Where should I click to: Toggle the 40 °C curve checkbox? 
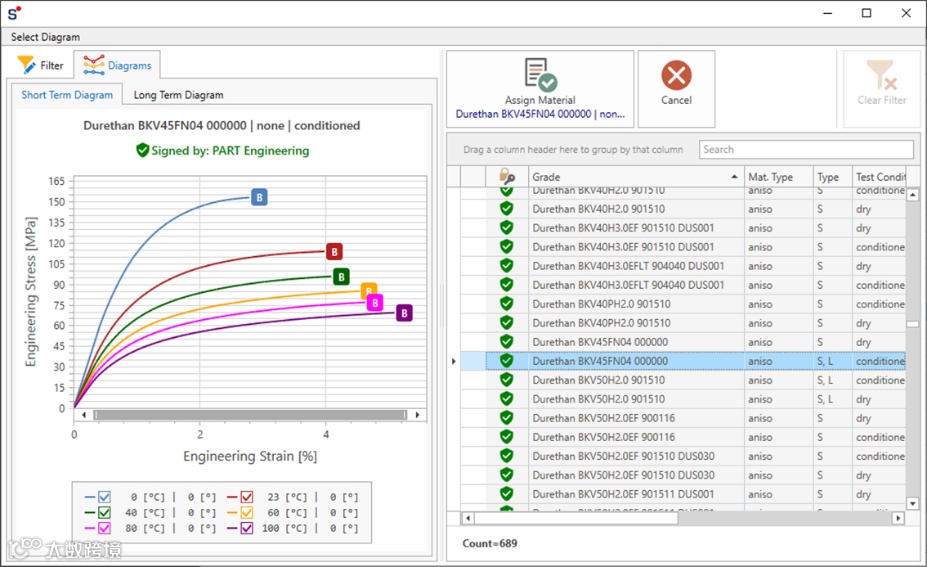105,513
